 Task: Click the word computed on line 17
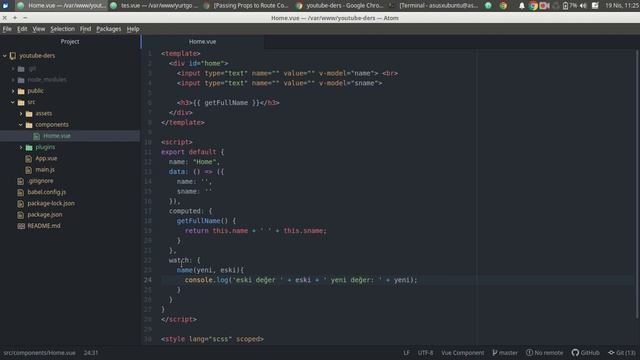[185, 211]
